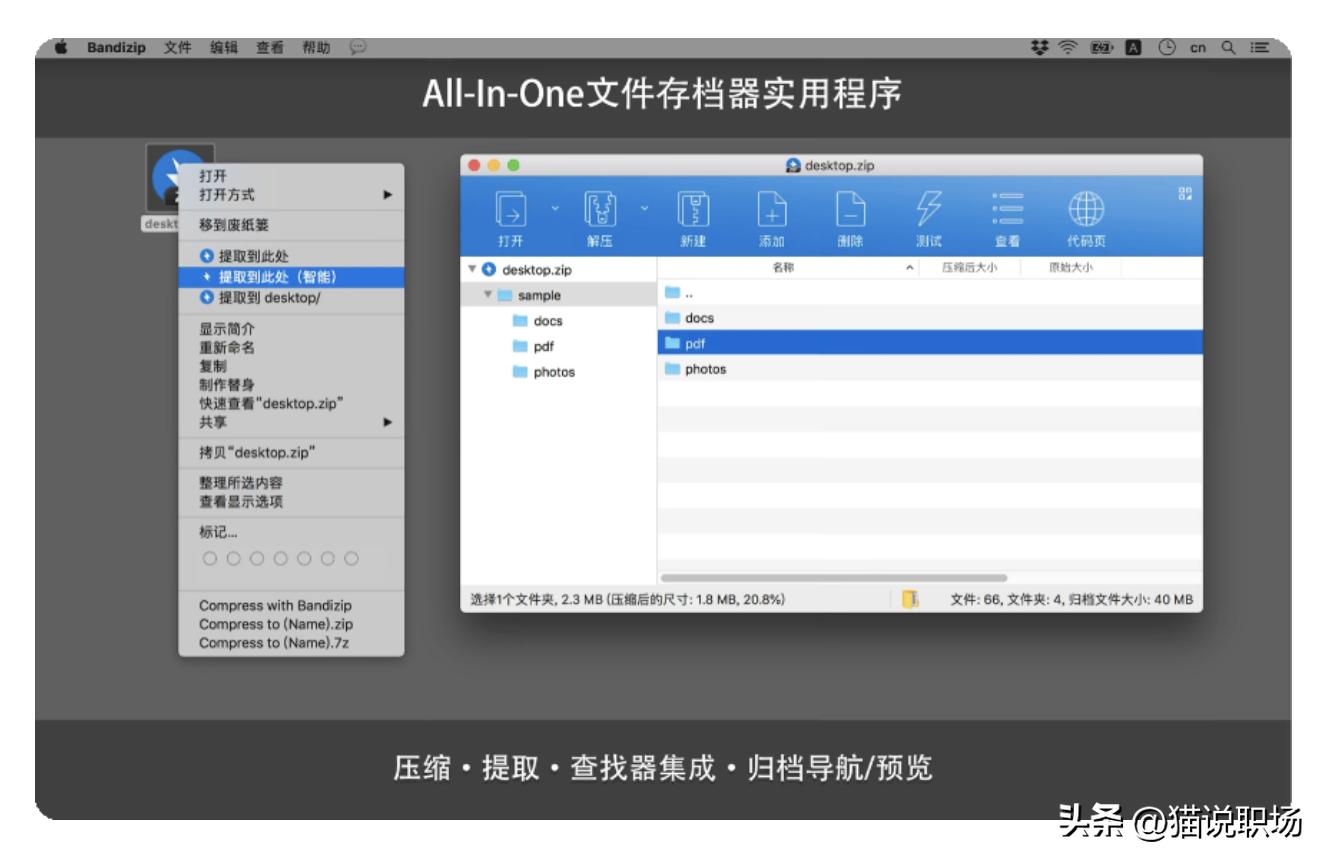Choose 提取到此处（智能） from the context menu
Screen dimensions: 1328x864
coord(291,276)
